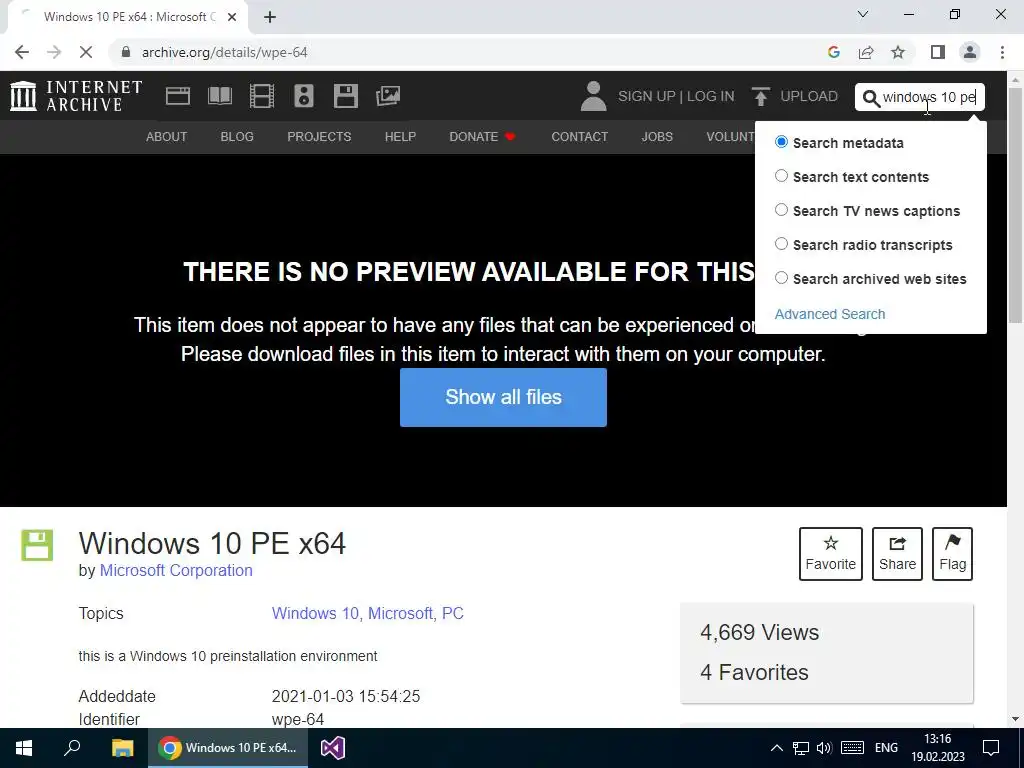Click the browser back arrow

point(22,52)
